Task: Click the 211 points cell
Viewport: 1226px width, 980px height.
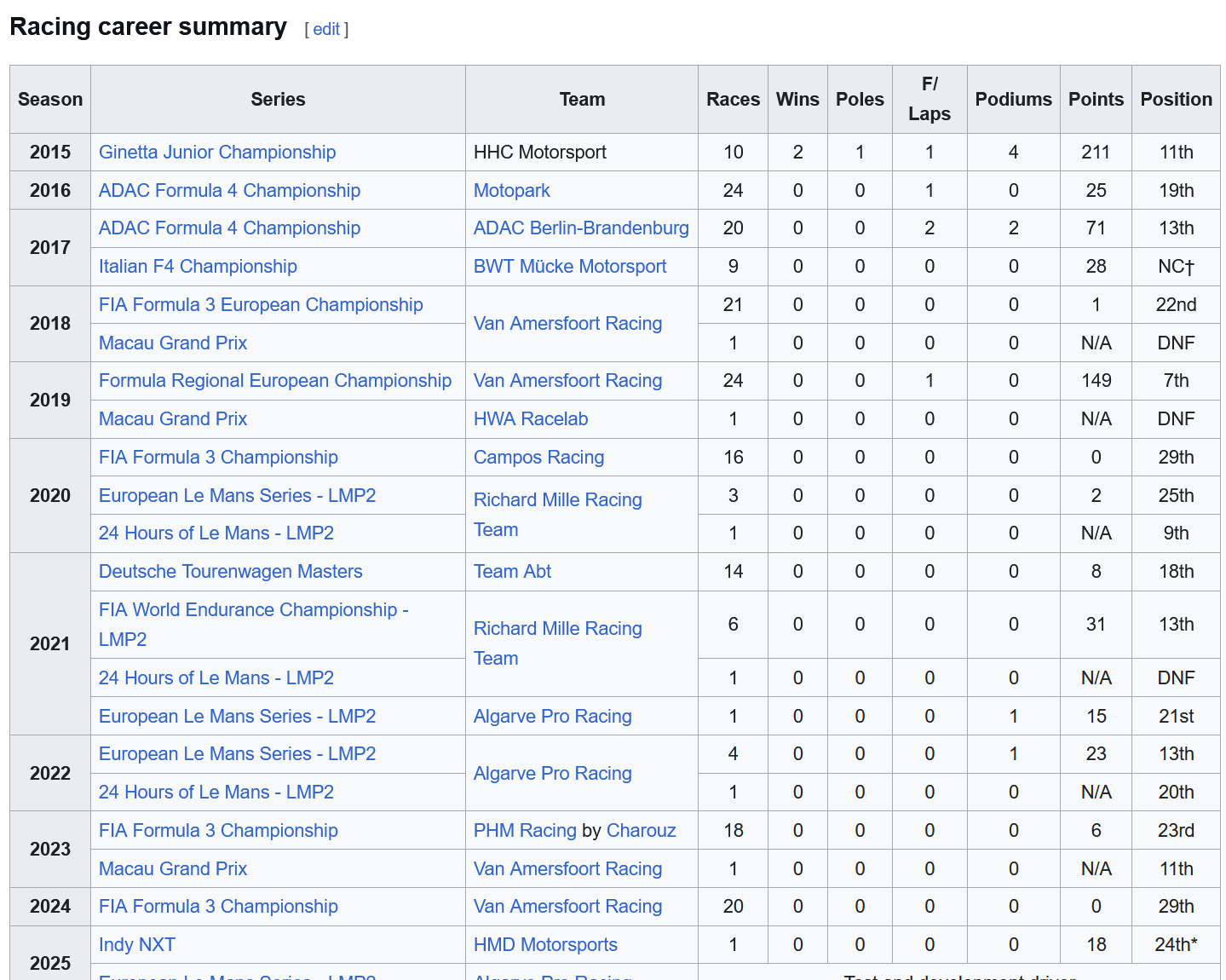Action: click(x=1096, y=152)
